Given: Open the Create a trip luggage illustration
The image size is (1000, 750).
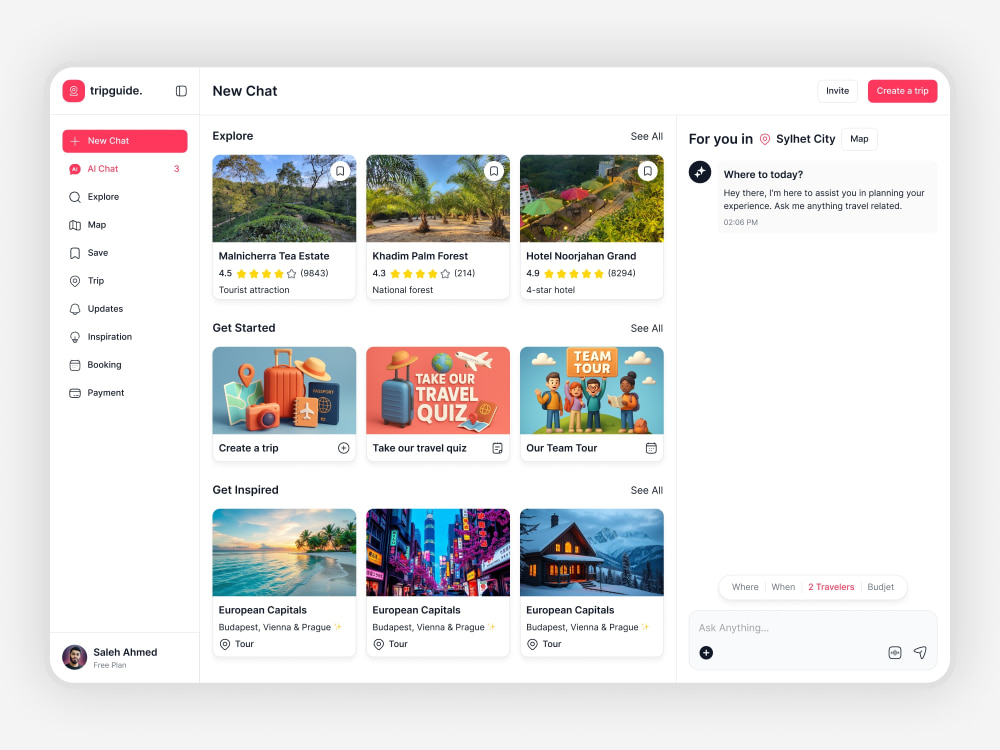Looking at the screenshot, I should point(284,390).
